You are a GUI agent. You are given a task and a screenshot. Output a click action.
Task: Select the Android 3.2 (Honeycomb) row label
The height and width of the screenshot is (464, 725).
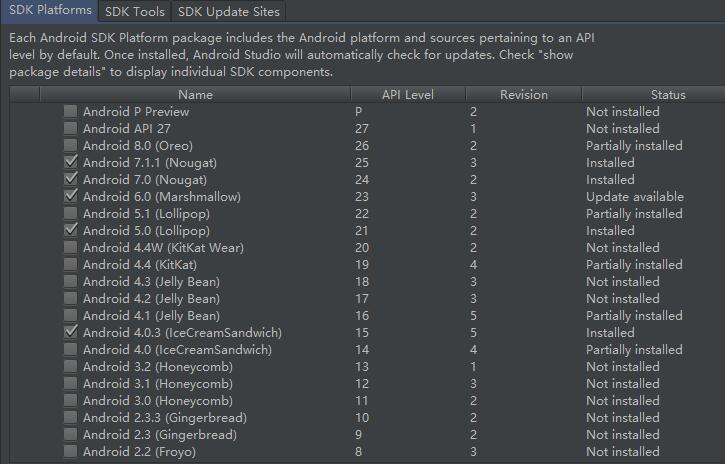158,367
